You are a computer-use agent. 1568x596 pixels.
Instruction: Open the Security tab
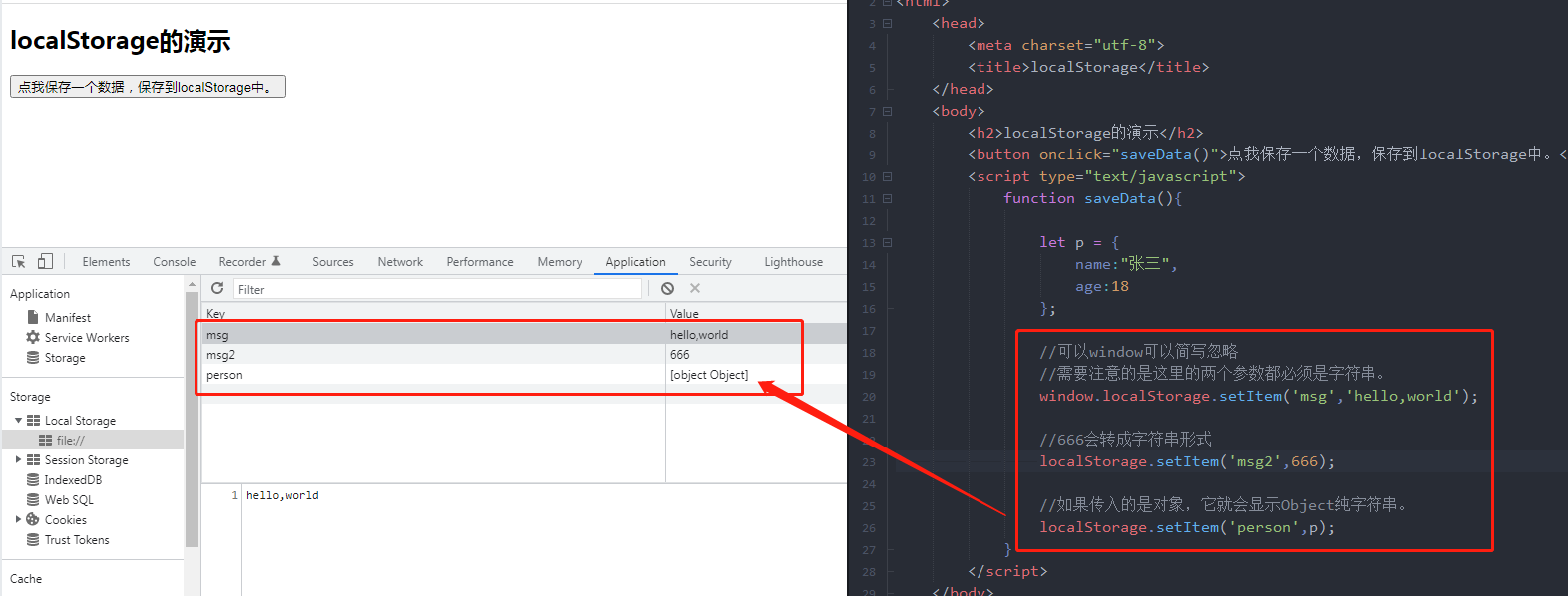710,262
